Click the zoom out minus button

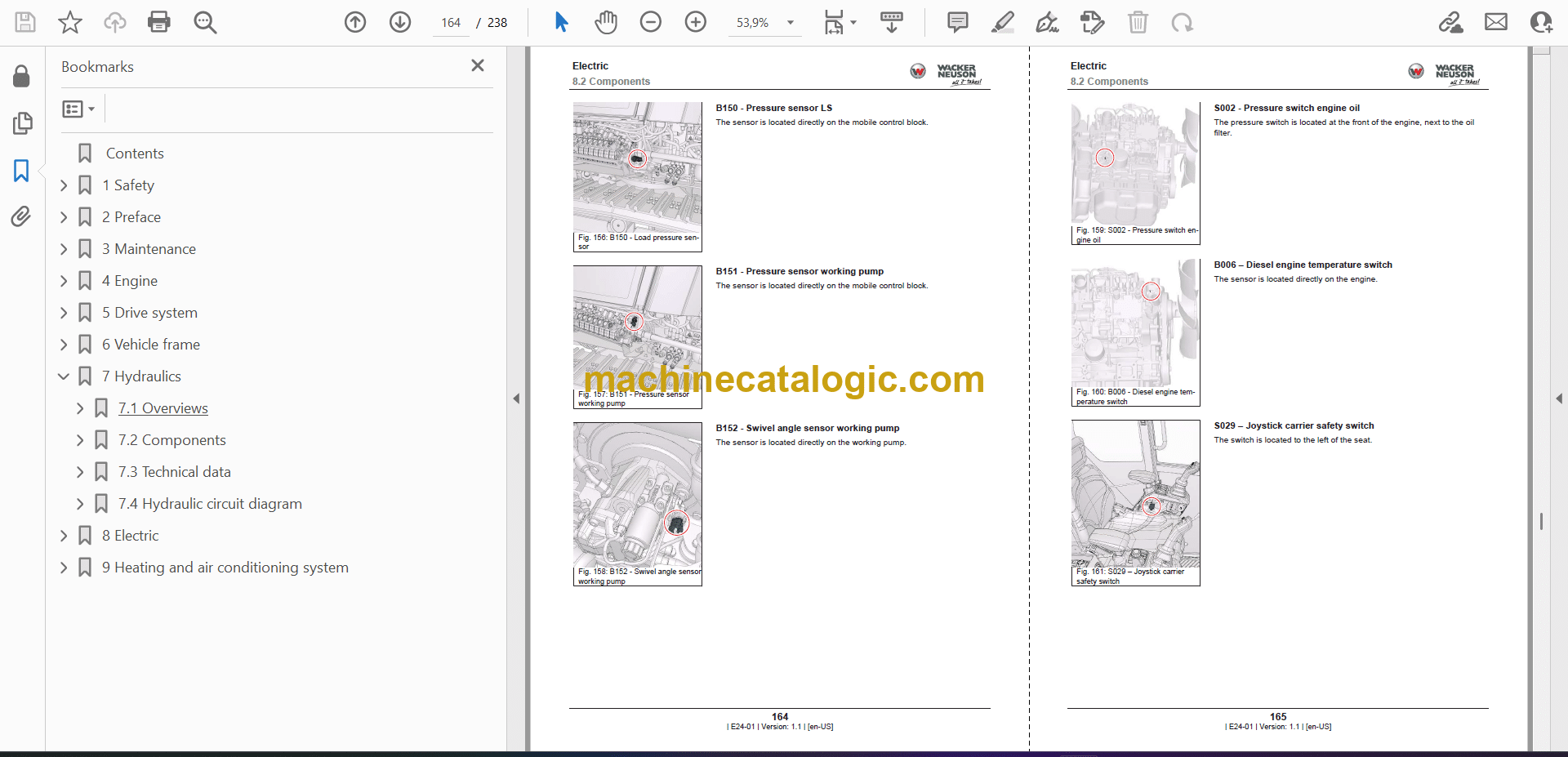[x=651, y=22]
